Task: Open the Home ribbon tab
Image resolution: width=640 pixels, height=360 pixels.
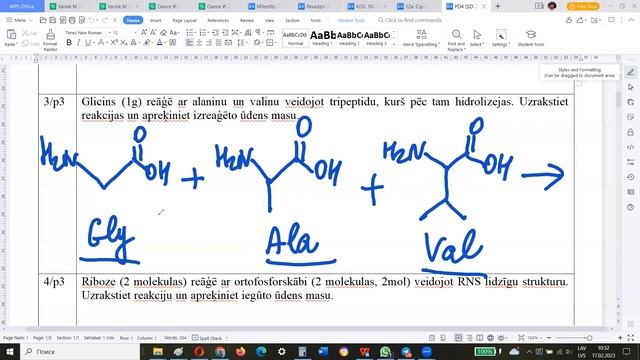Action: (x=133, y=20)
